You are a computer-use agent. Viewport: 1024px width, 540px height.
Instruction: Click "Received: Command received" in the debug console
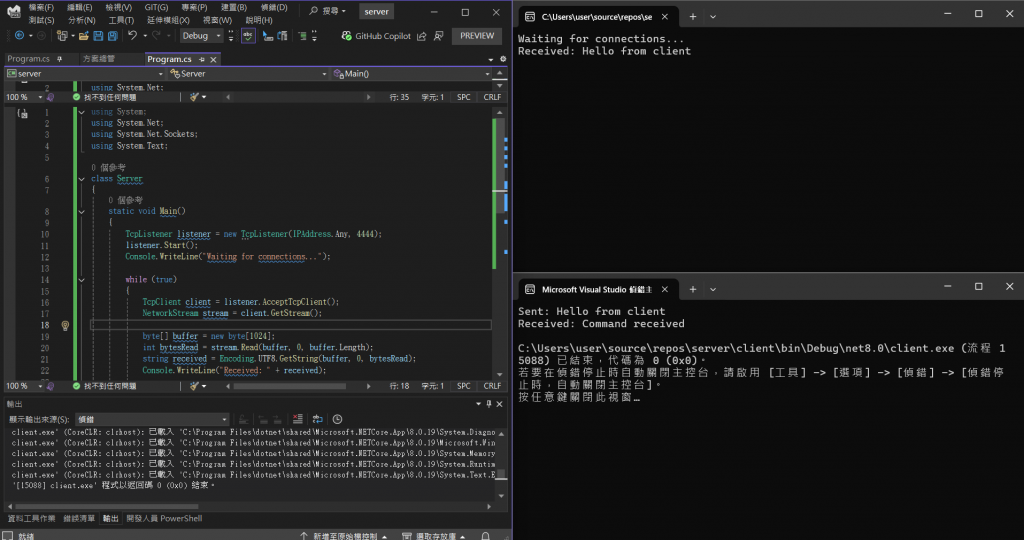(601, 324)
